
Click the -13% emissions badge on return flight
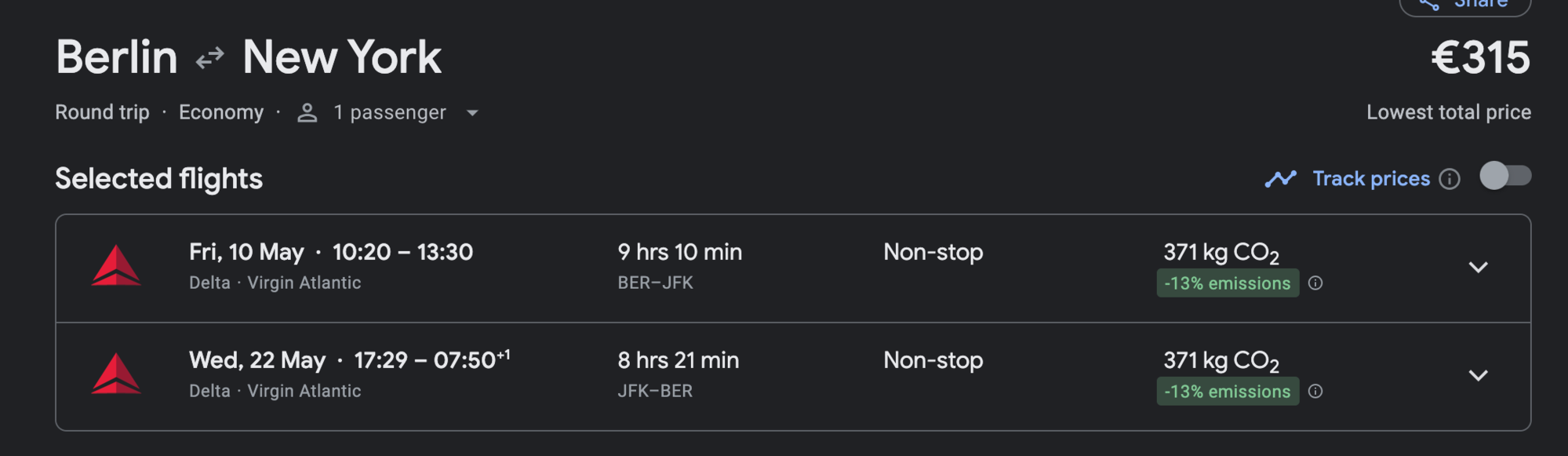pyautogui.click(x=1227, y=392)
